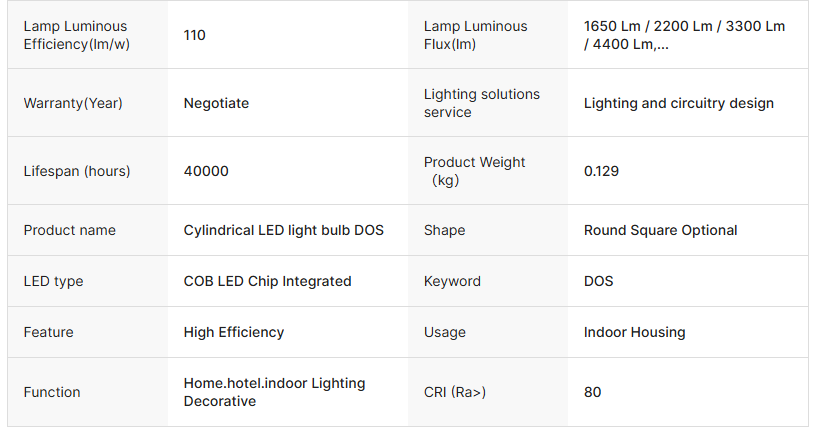819x439 pixels.
Task: Select Lighting and circuitry design text
Action: (x=678, y=103)
